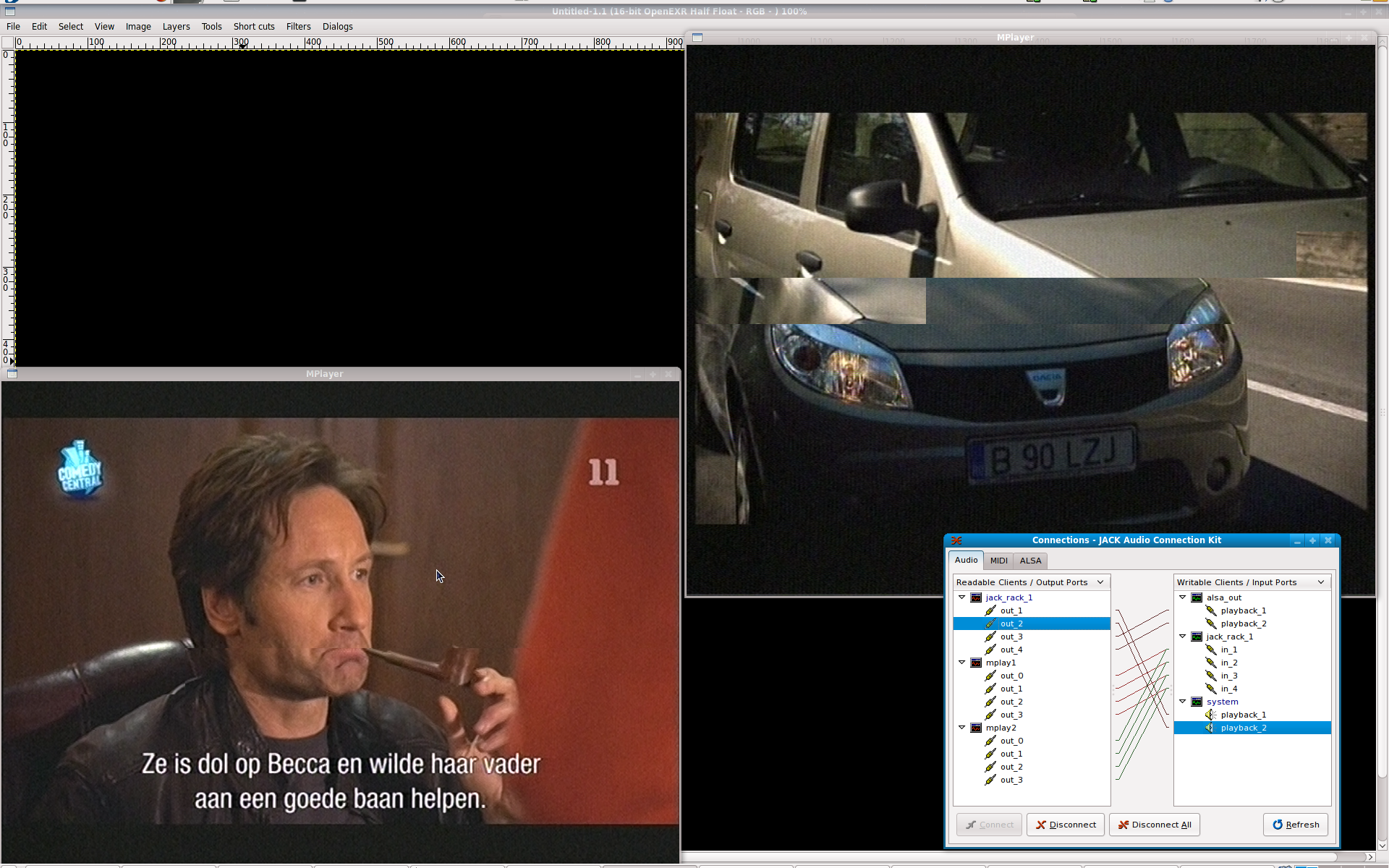
Task: Open the window menu icon of the Comedy Central MPlayer
Action: 12,374
